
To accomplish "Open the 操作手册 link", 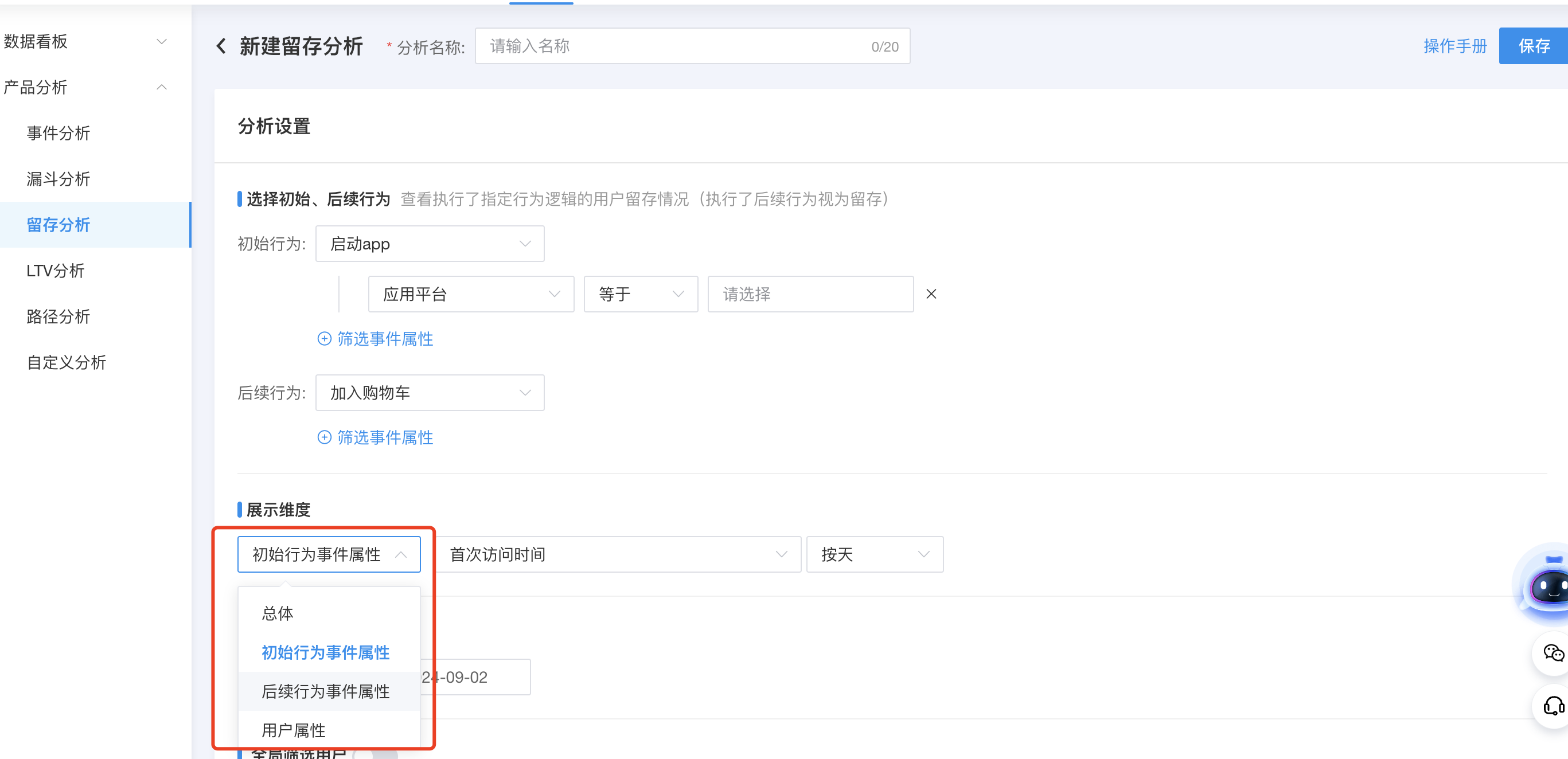I will 1455,46.
